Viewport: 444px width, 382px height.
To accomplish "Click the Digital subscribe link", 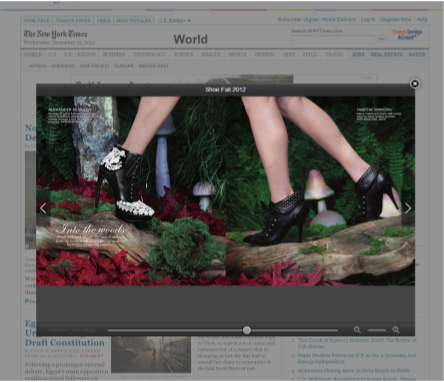I will pos(310,20).
